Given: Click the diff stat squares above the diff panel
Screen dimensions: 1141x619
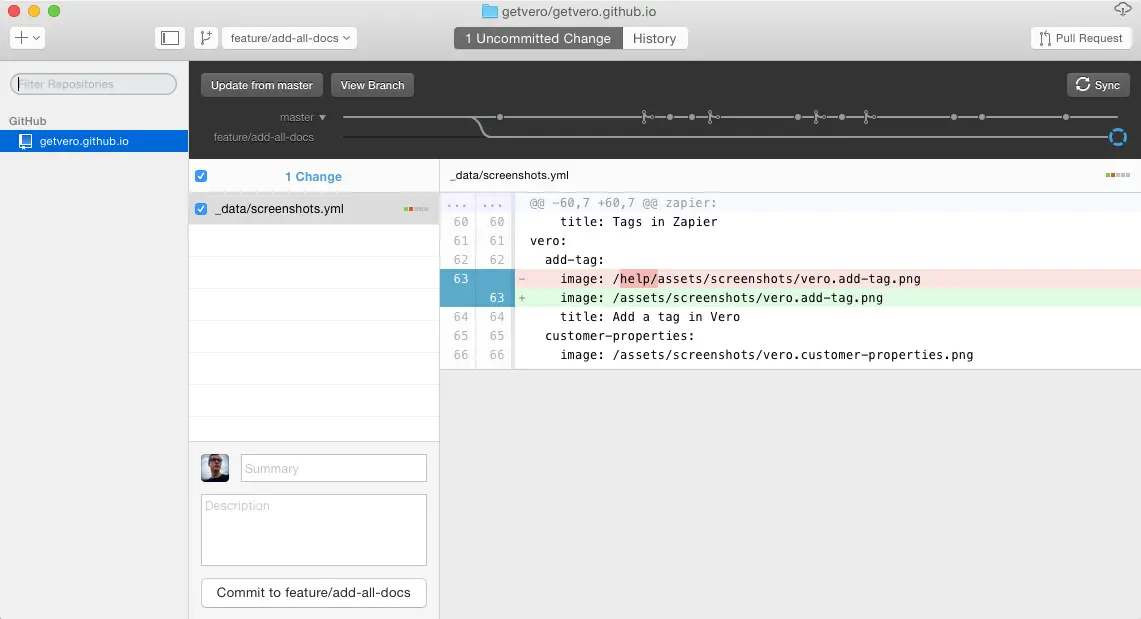Looking at the screenshot, I should tap(1118, 174).
